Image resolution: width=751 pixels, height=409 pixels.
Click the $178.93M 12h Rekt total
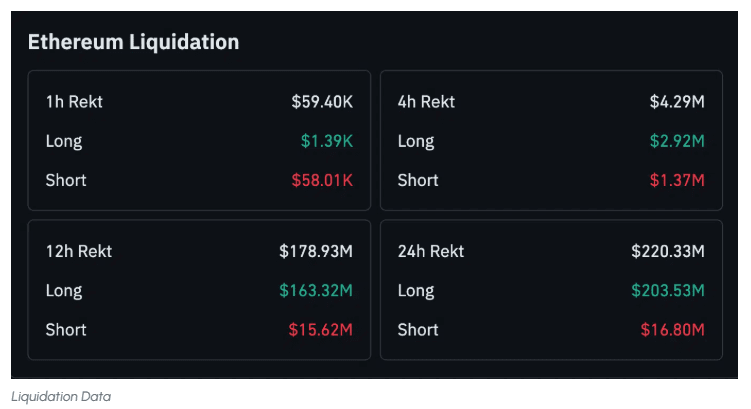coord(316,251)
